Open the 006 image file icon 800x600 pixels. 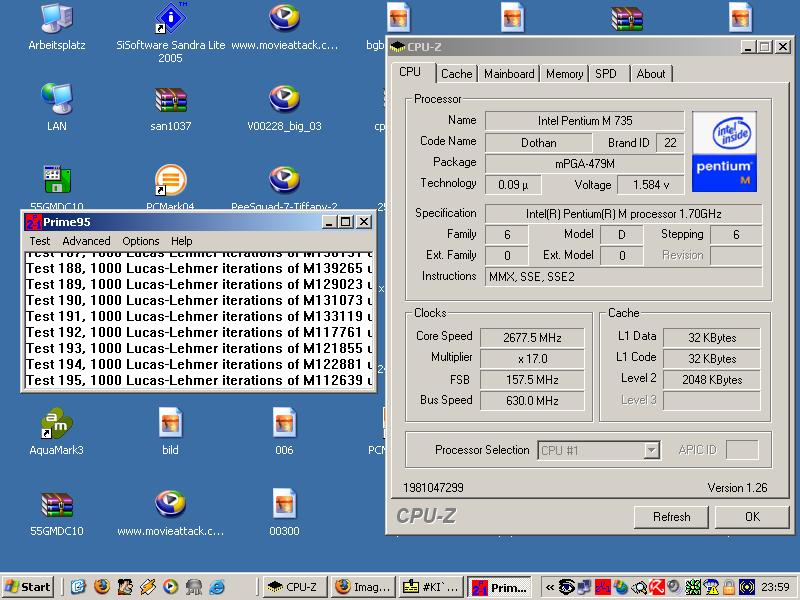click(x=284, y=431)
